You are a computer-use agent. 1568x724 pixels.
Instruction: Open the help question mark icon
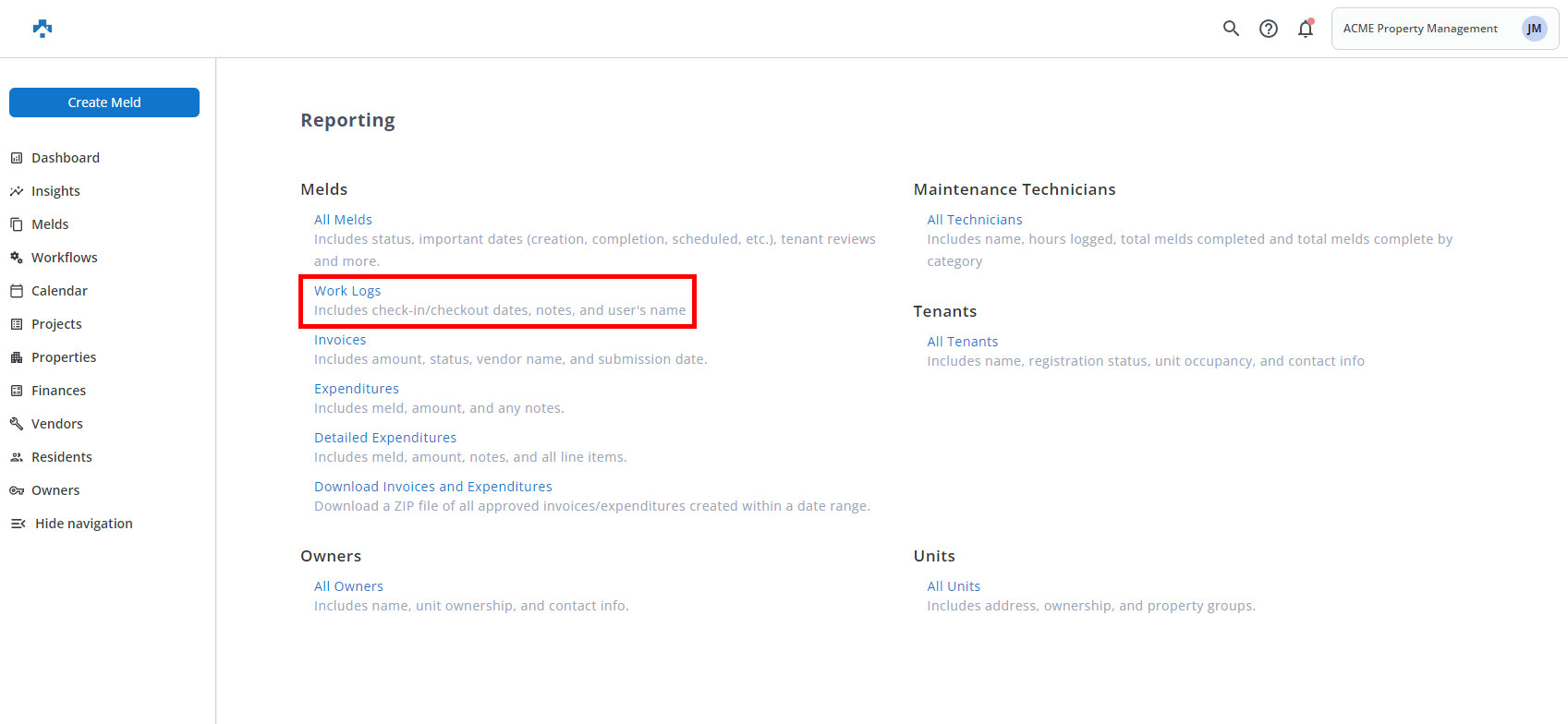(1269, 29)
